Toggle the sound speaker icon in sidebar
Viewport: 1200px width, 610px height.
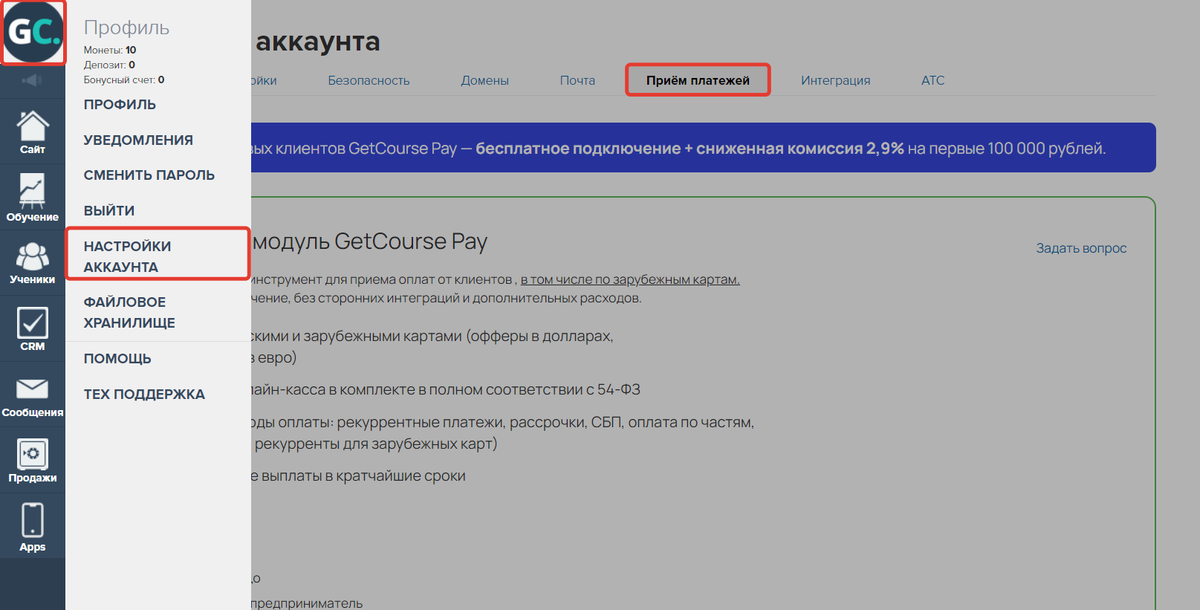[33, 80]
